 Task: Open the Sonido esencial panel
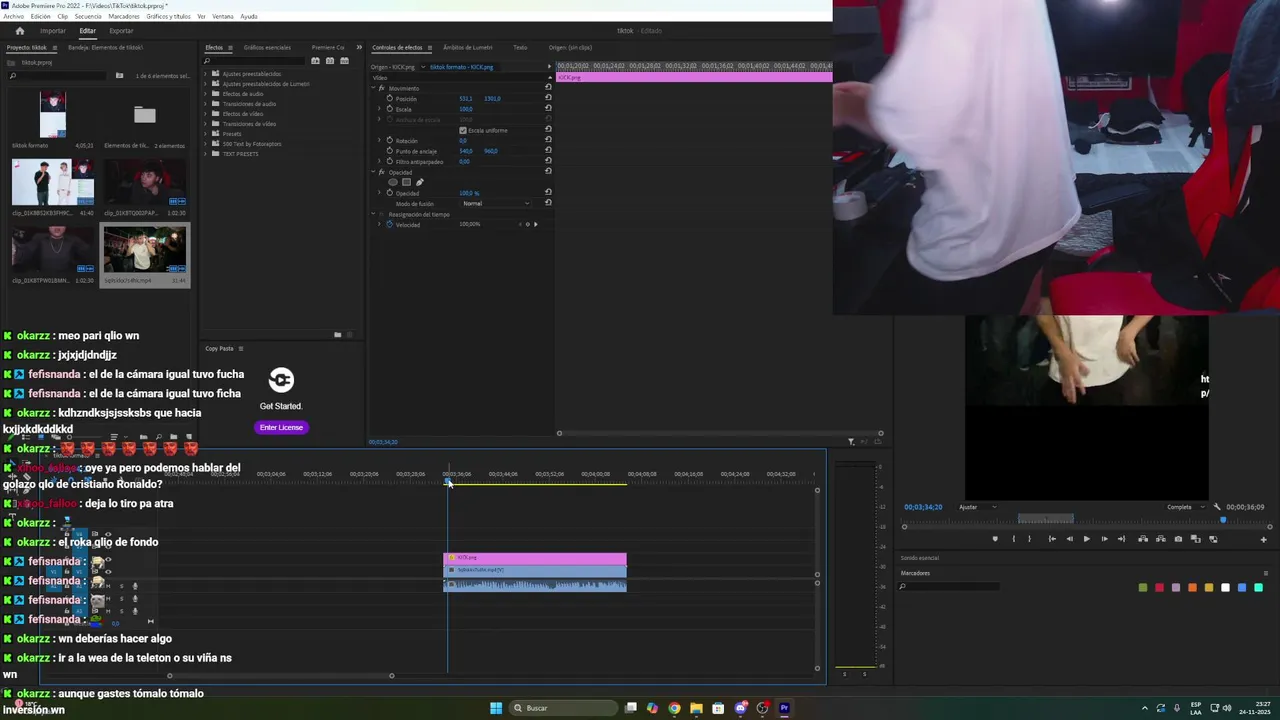pos(920,558)
